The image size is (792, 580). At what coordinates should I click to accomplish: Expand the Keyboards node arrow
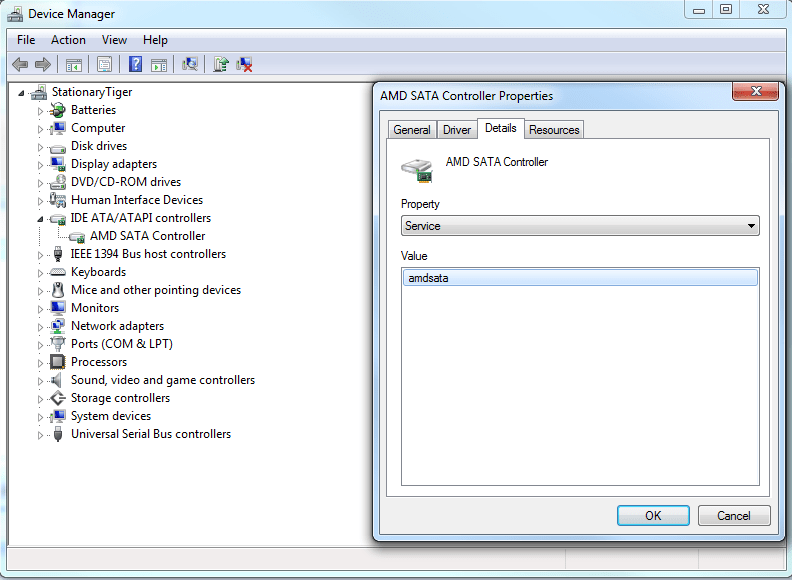40,273
